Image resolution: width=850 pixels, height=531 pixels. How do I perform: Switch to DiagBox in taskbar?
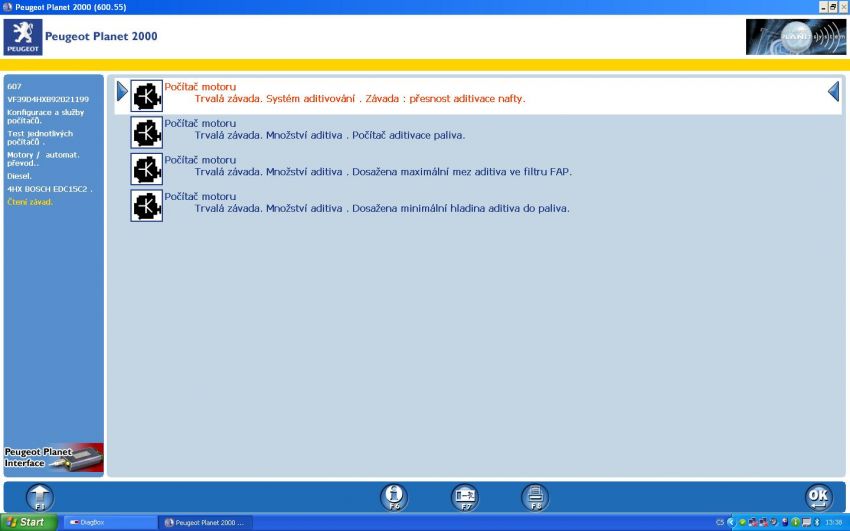(x=110, y=522)
